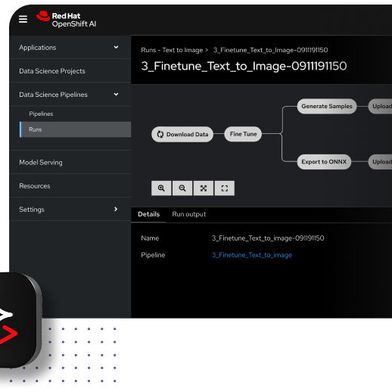Select Pipelines in sidebar
Image resolution: width=392 pixels, height=392 pixels.
41,114
